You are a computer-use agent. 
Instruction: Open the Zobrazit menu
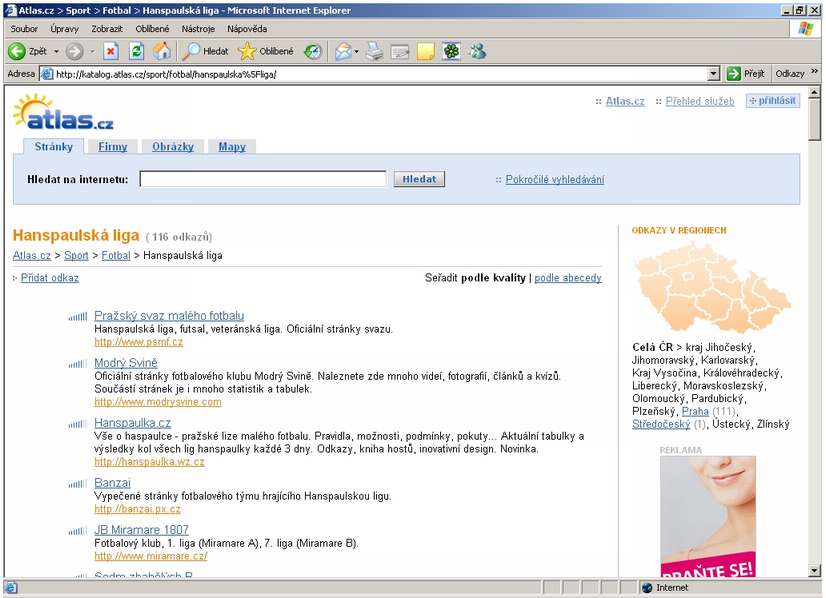point(107,28)
